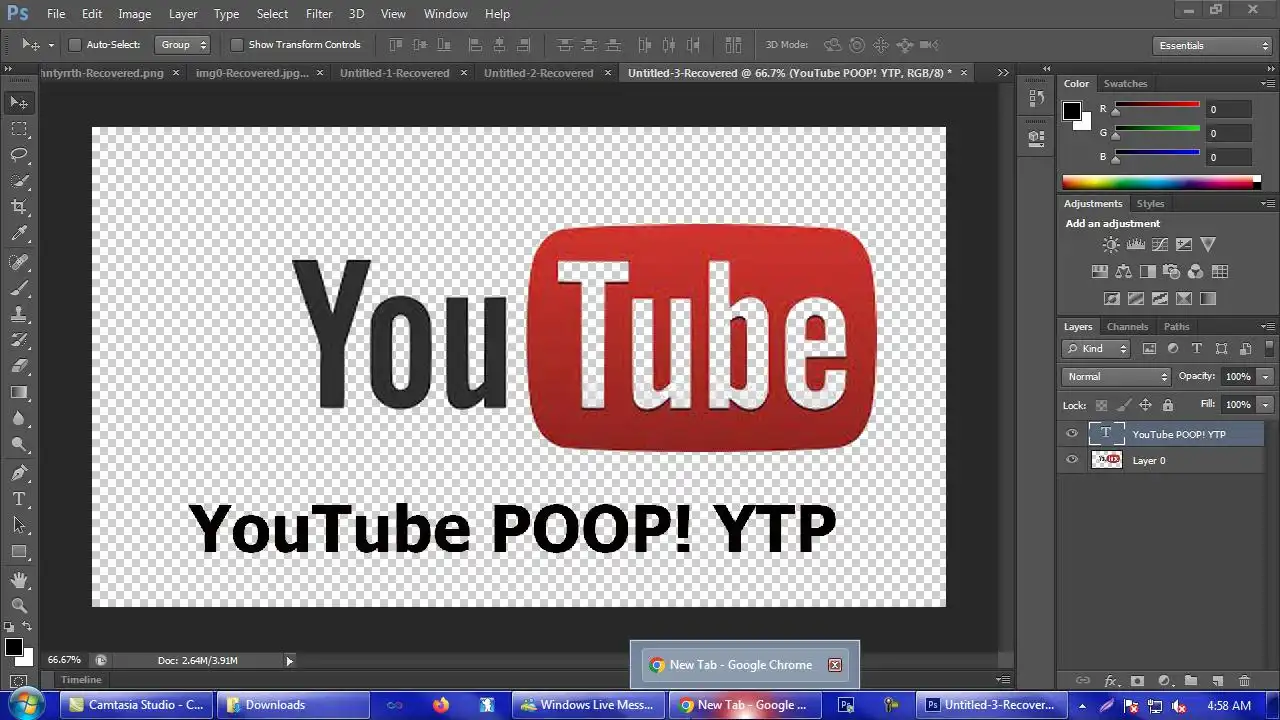This screenshot has height=720, width=1280.
Task: Hide Layer 0 visibility eye
Action: tap(1072, 460)
